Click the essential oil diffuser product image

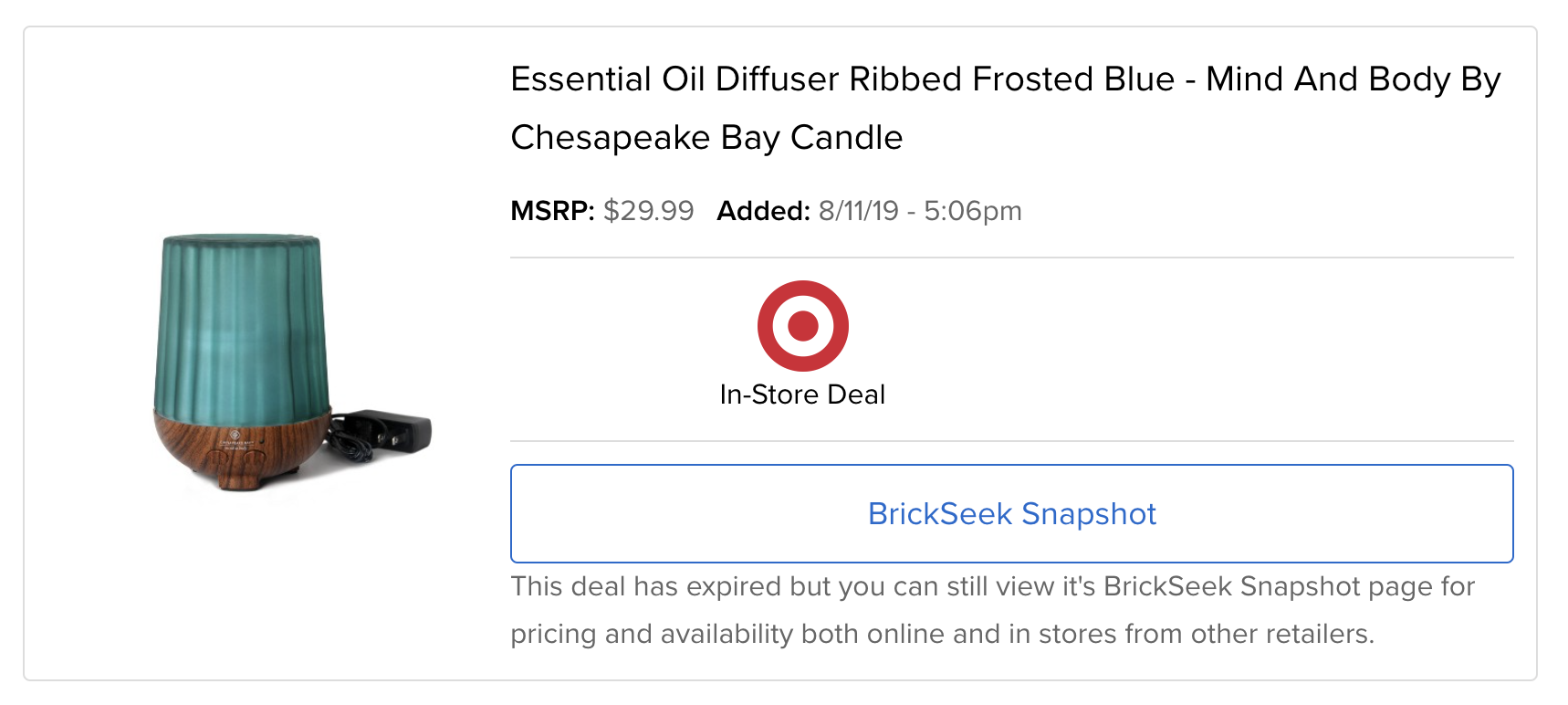(x=274, y=363)
